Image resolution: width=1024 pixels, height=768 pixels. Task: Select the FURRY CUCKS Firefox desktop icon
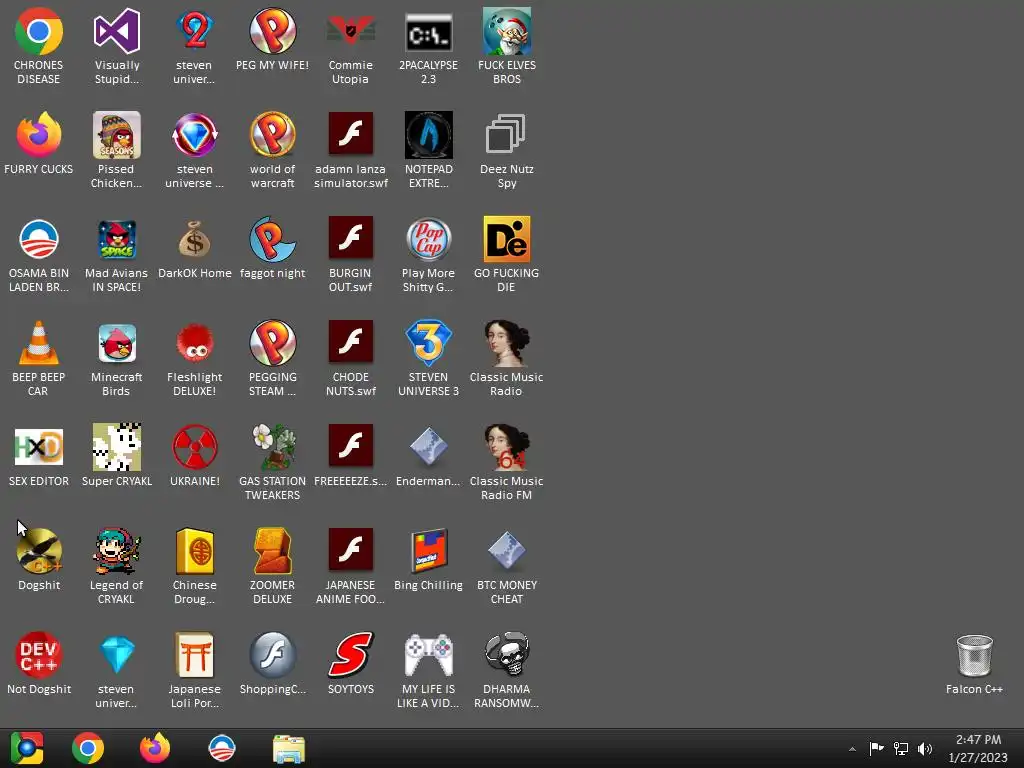39,143
